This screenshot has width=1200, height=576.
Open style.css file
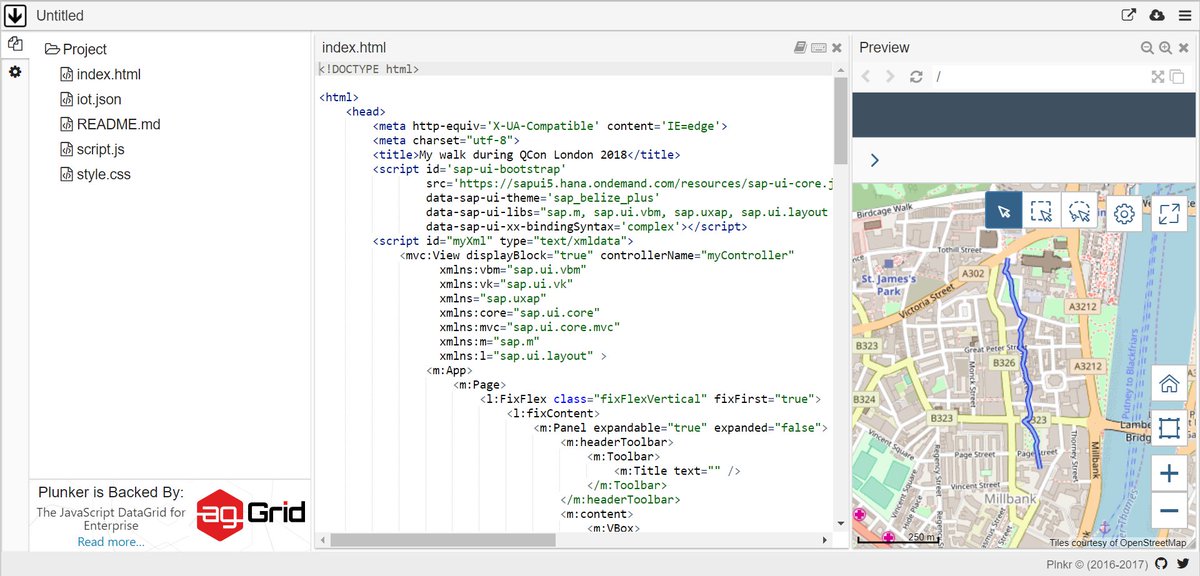click(x=95, y=174)
